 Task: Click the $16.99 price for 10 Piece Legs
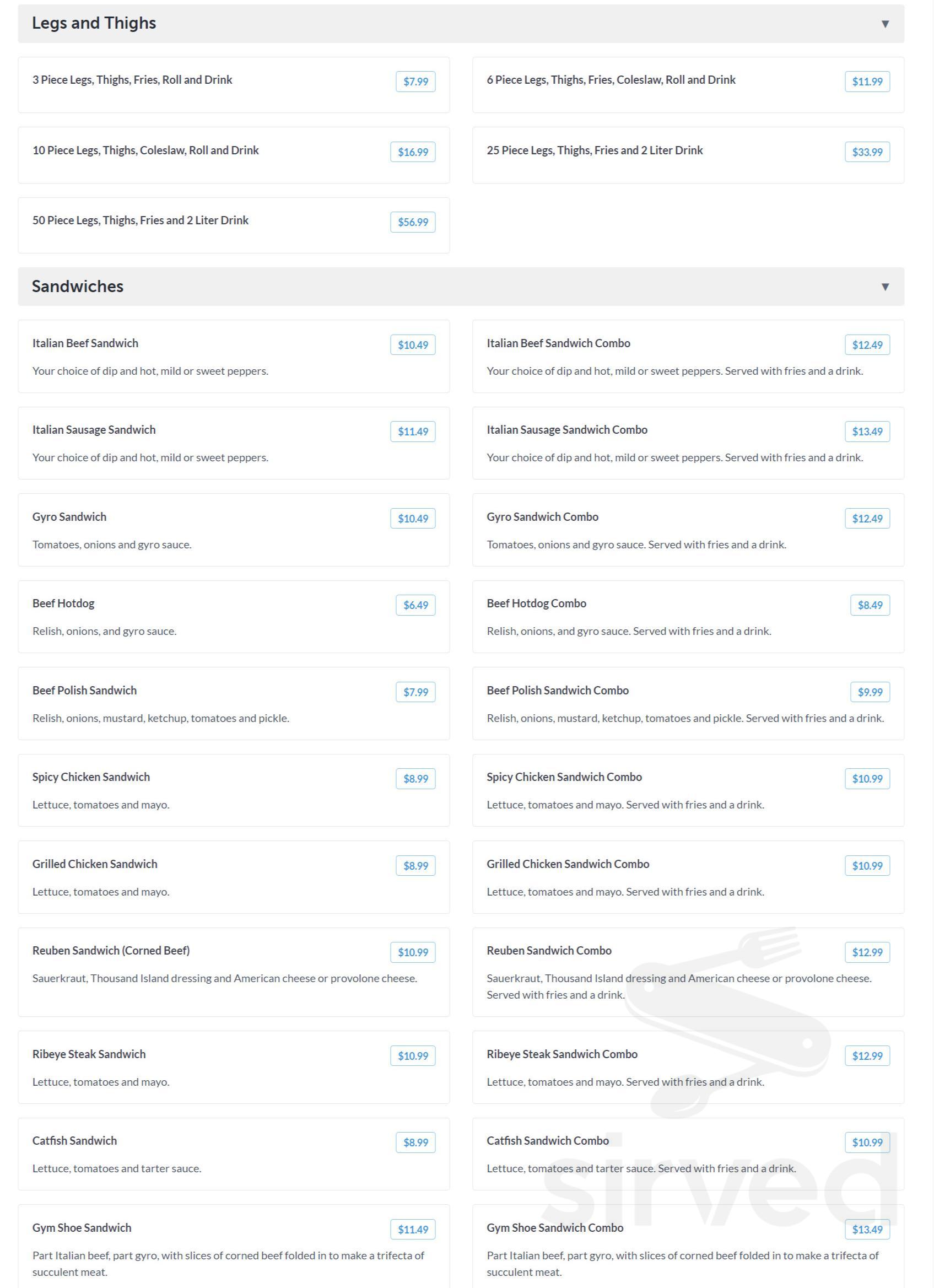click(x=413, y=152)
